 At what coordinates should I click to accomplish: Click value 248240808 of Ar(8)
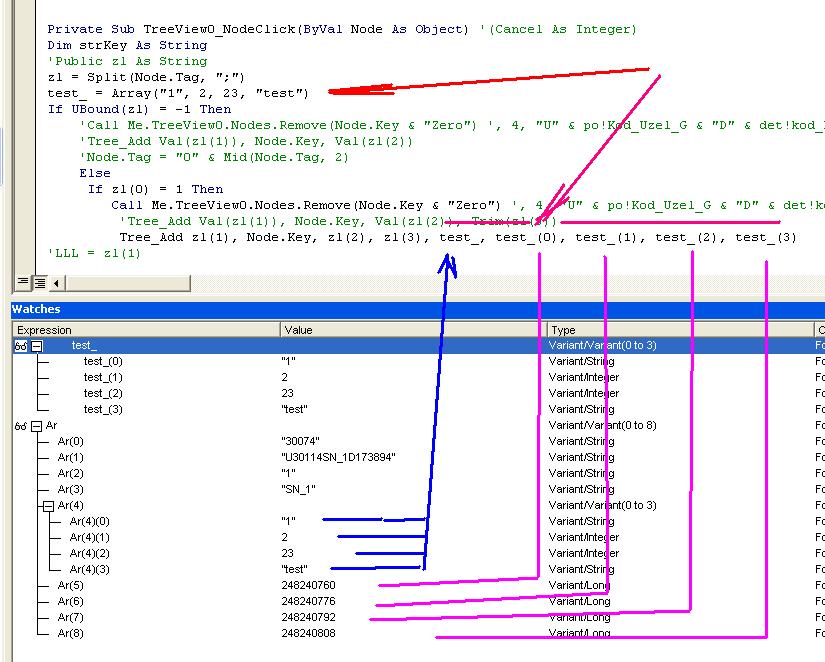tap(308, 633)
